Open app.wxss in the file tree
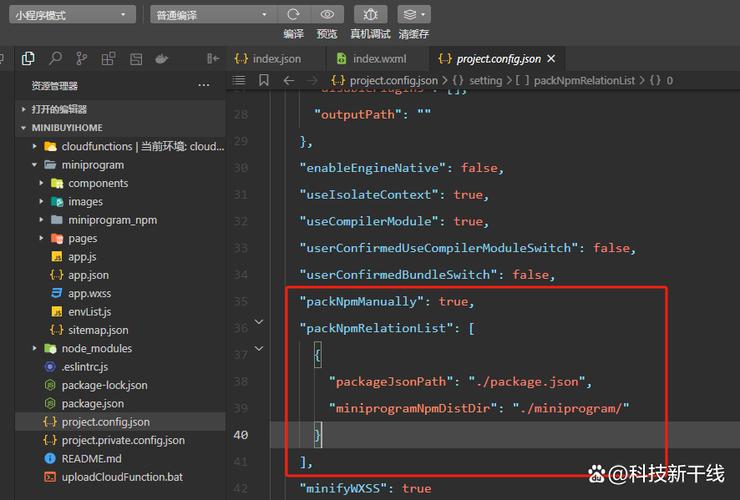Viewport: 740px width, 500px height. click(x=90, y=293)
